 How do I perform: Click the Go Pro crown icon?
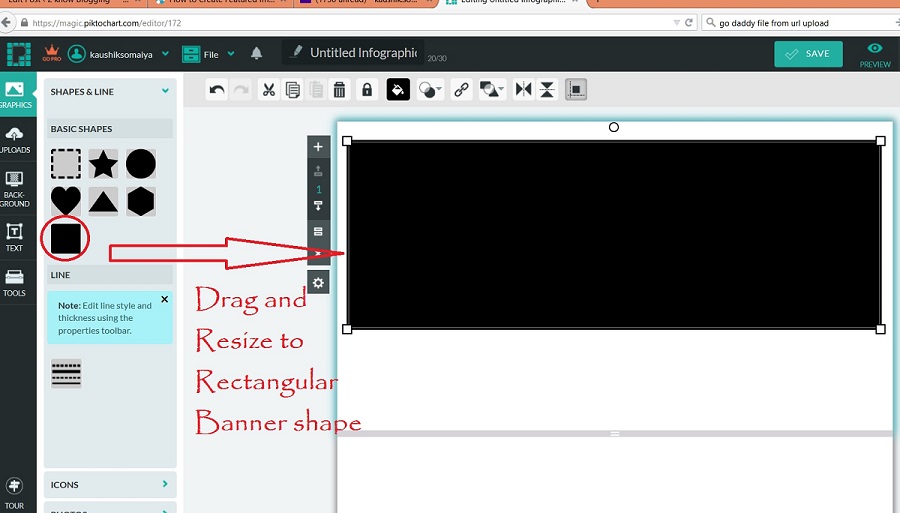(x=52, y=53)
